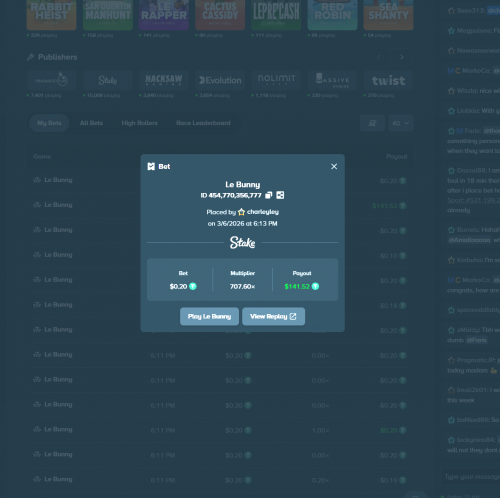500x498 pixels.
Task: Open the Evolution publisher tile
Action: [220, 80]
